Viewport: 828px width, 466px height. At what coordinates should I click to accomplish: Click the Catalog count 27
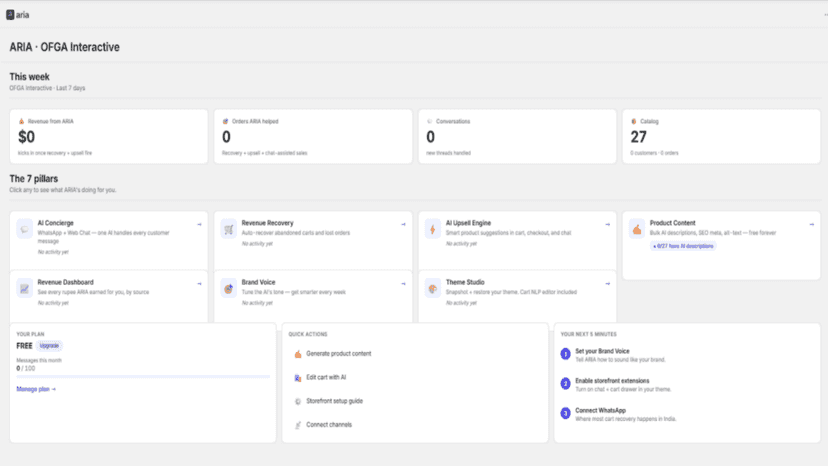pos(638,137)
